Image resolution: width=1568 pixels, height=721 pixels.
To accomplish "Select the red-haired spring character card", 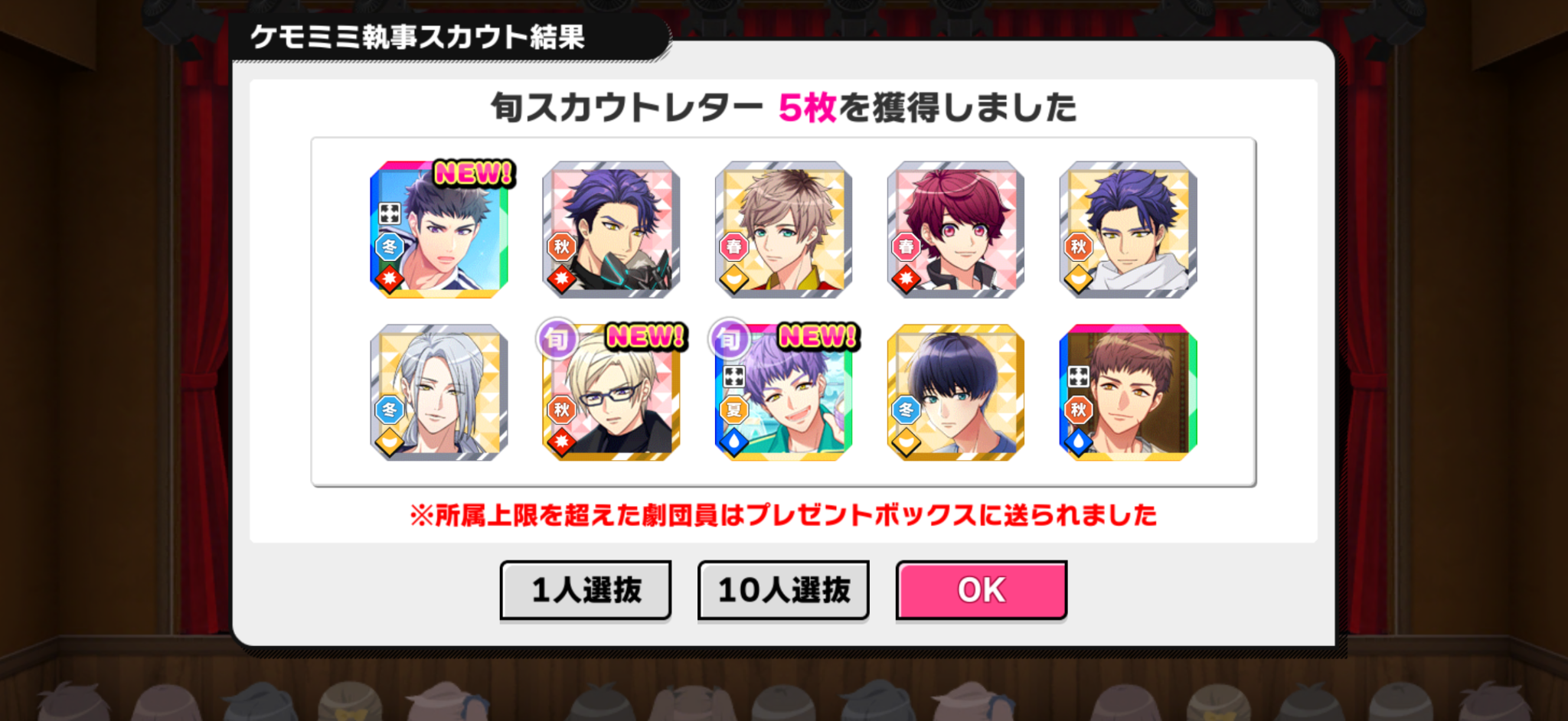I will pos(955,229).
